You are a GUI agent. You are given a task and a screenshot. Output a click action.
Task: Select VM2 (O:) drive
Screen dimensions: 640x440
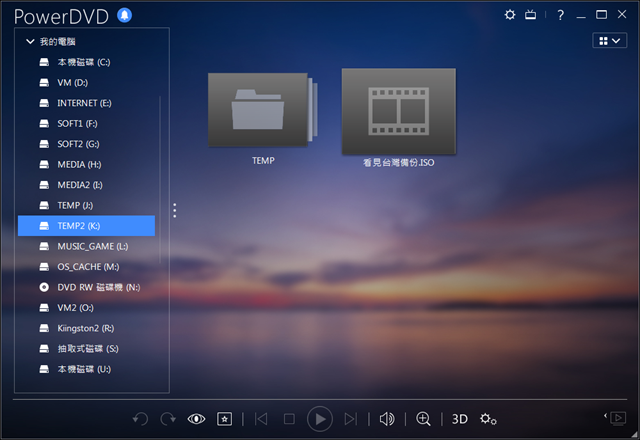(x=87, y=308)
